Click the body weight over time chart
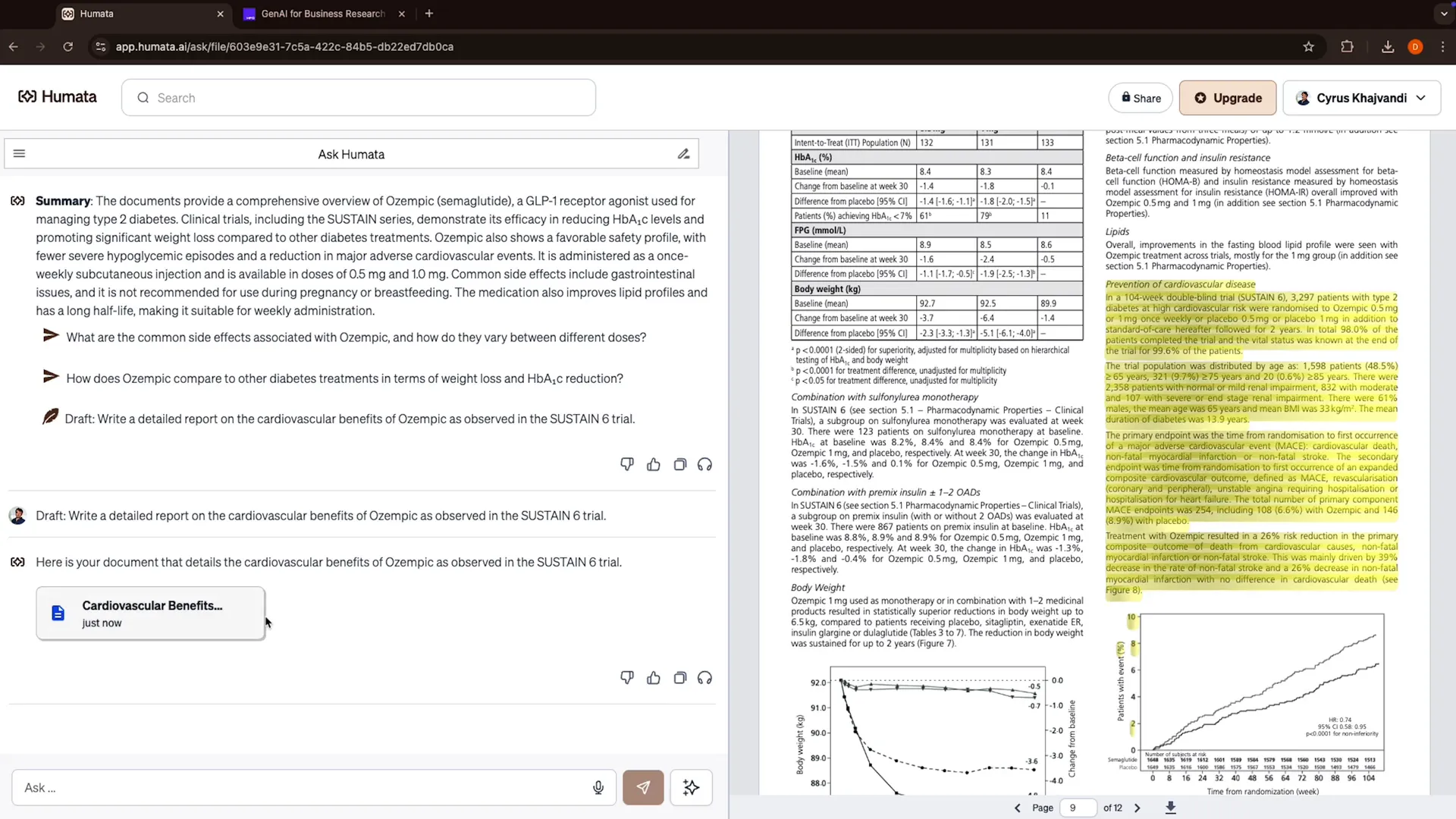Screen dimensions: 1456x819 (x=937, y=730)
